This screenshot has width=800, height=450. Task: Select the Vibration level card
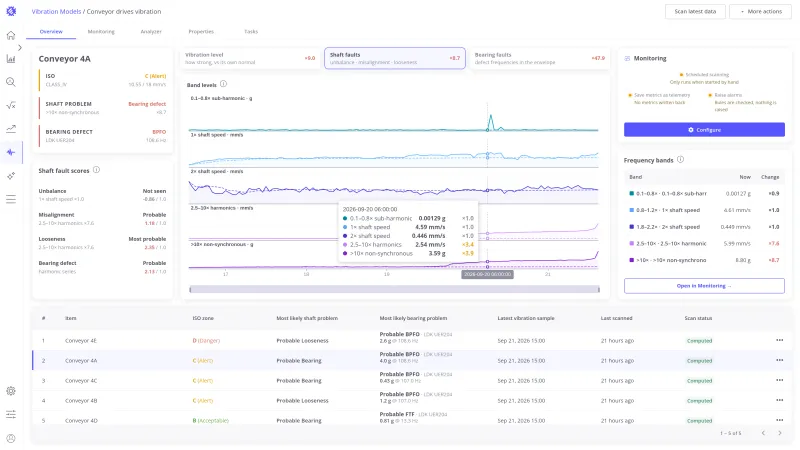(x=249, y=58)
